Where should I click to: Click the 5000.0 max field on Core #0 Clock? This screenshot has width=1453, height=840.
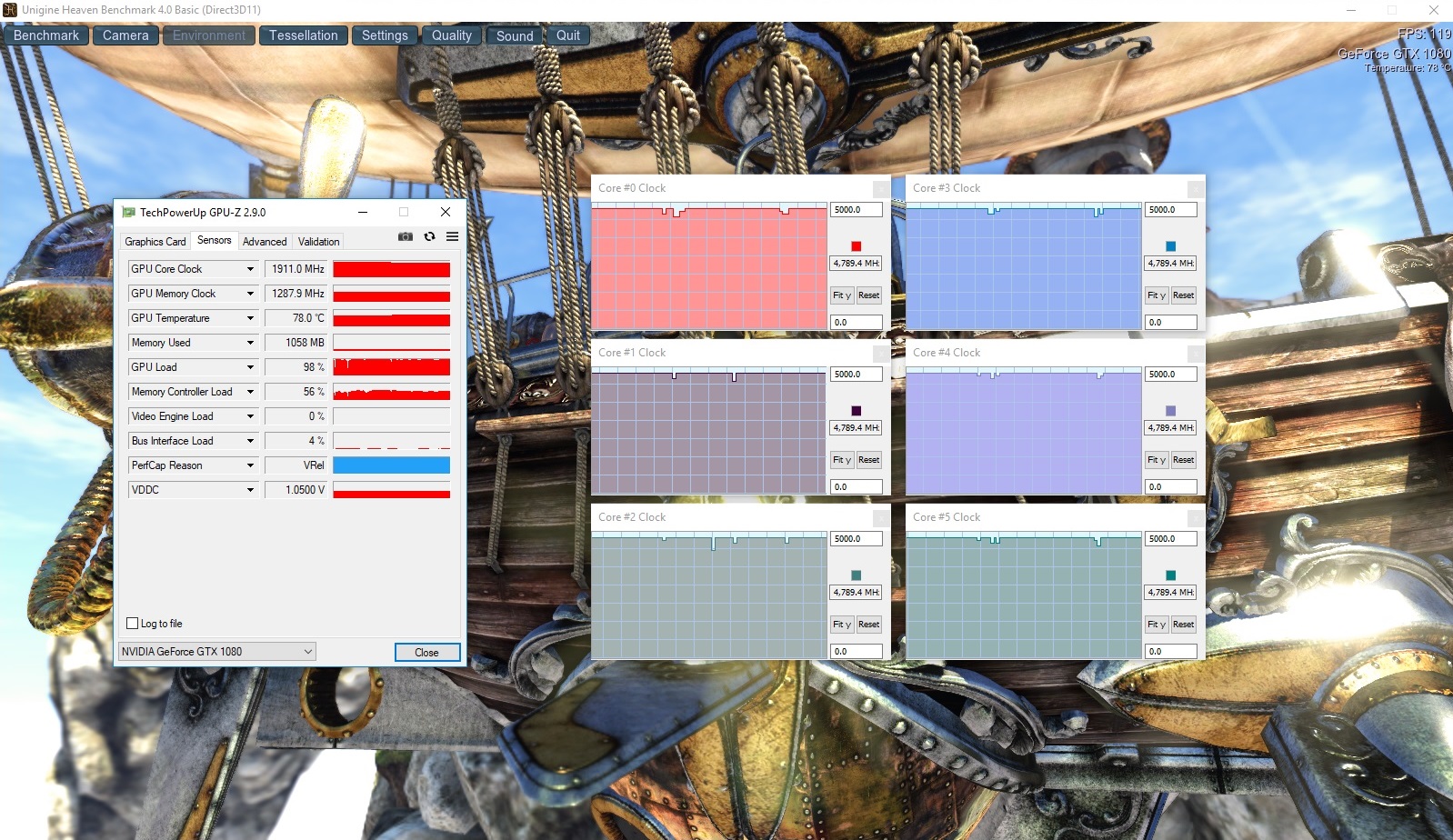pyautogui.click(x=857, y=210)
